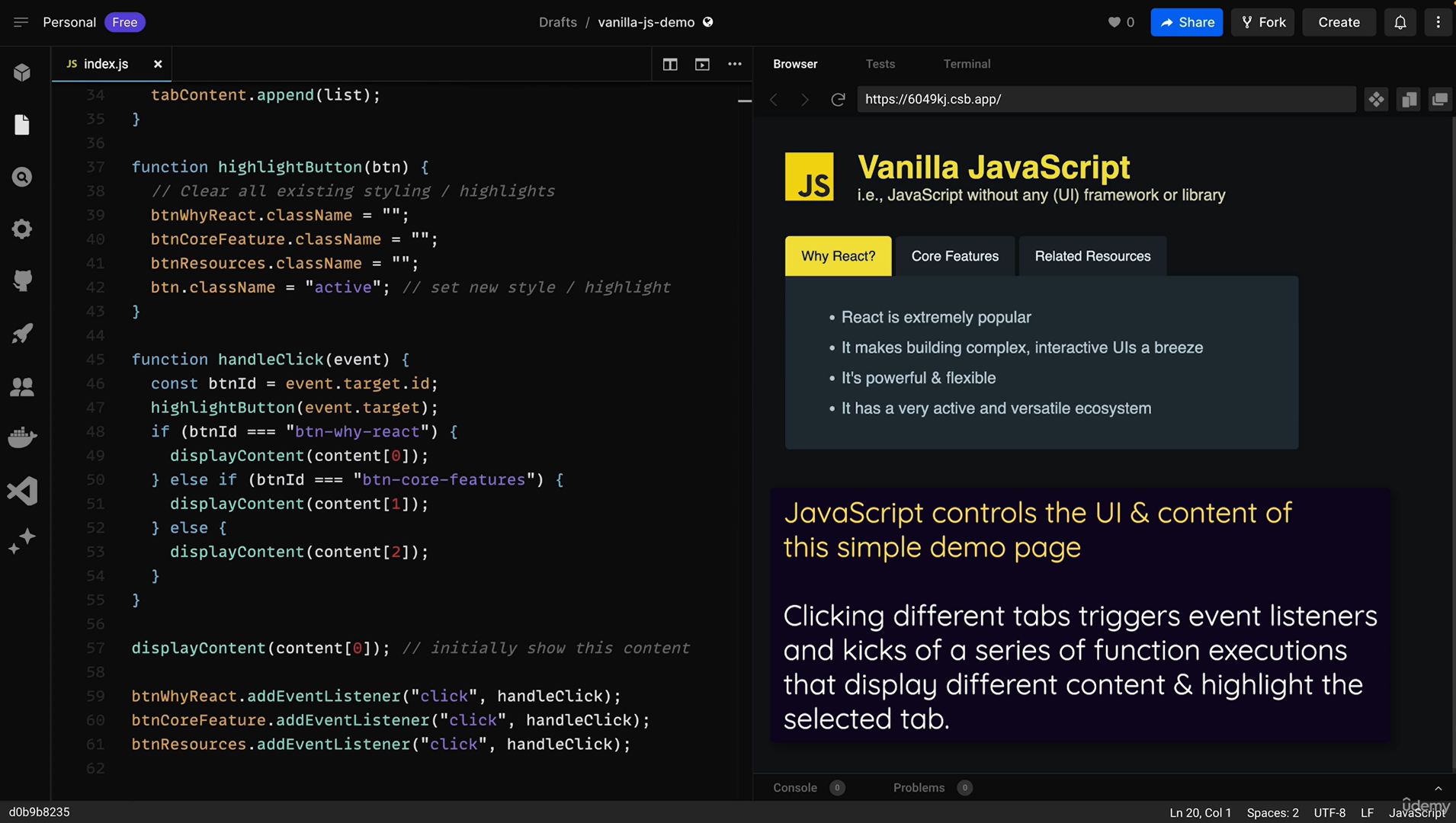Open the top-right vertical dots menu
This screenshot has width=1456, height=823.
click(1438, 22)
